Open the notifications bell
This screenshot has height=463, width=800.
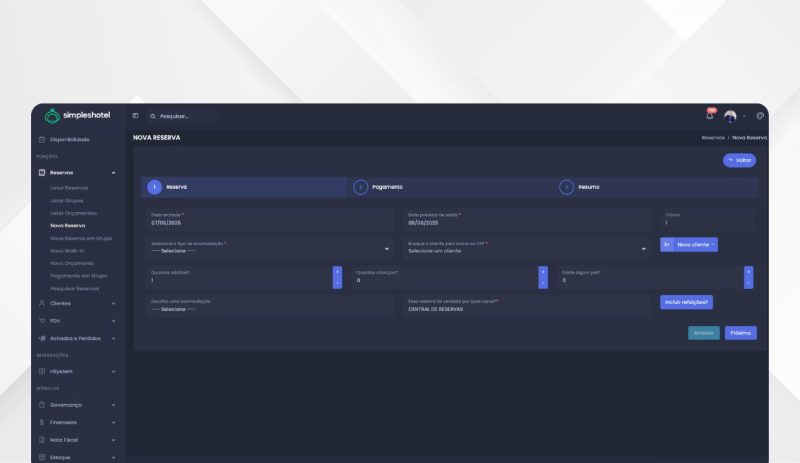pyautogui.click(x=710, y=116)
